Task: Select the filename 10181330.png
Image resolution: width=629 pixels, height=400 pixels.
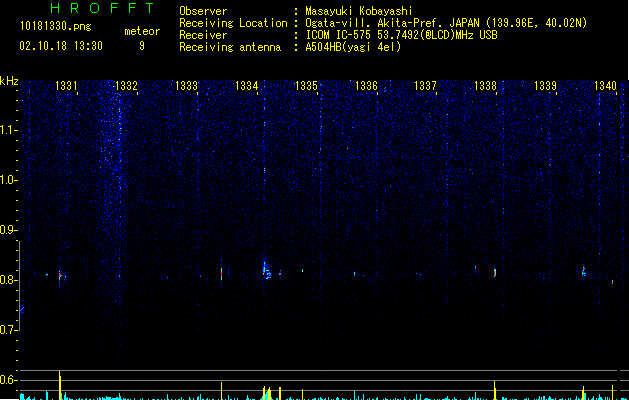Action: point(56,27)
